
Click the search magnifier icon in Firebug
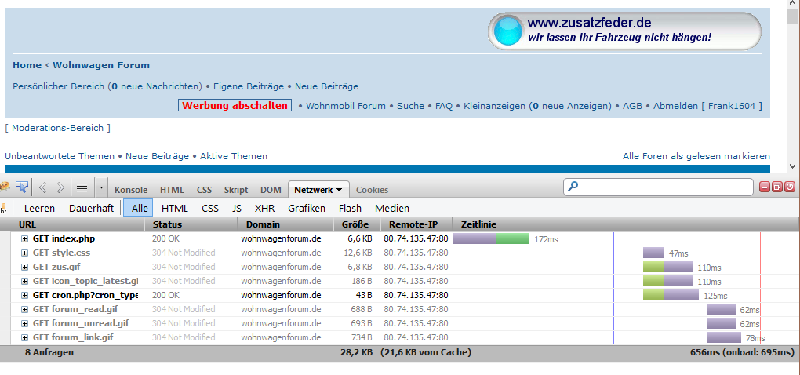coord(573,187)
